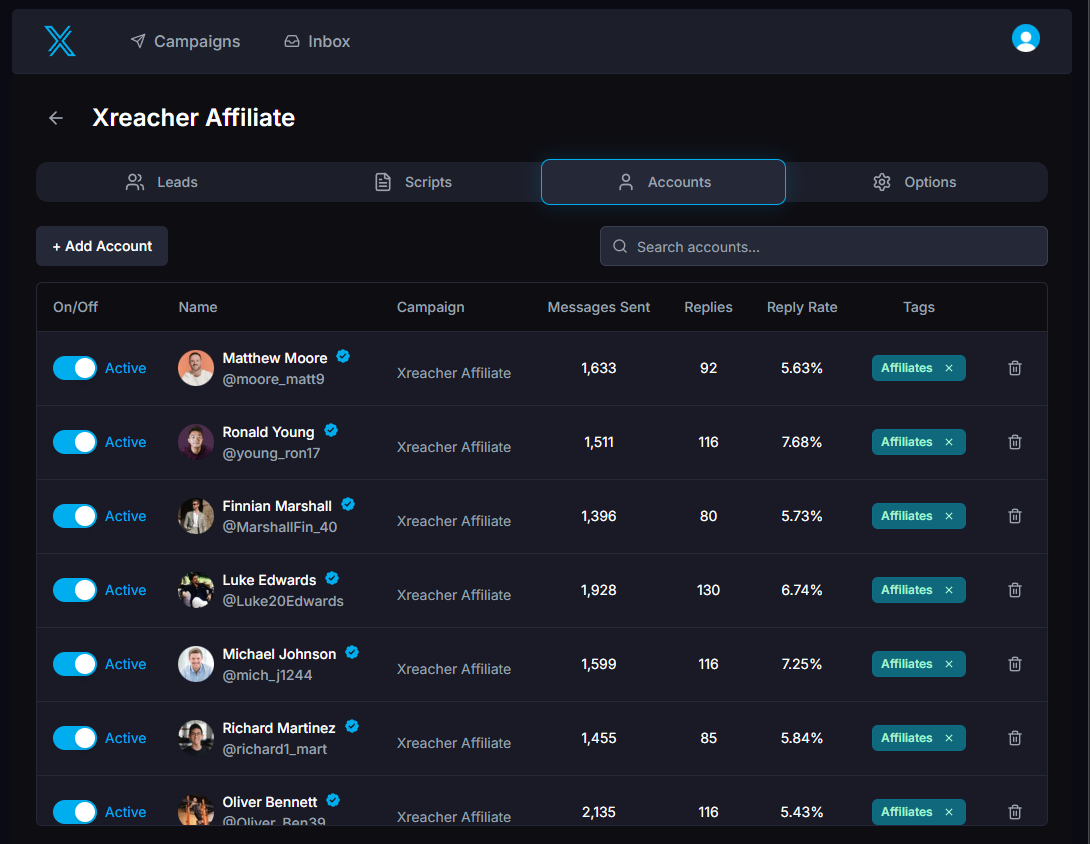Screen dimensions: 1090x844
Task: Click the Messages Sent column header
Action: point(599,307)
